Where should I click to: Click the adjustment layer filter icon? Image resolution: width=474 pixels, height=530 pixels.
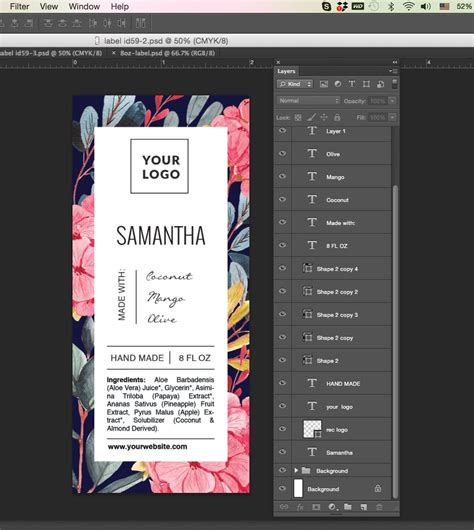click(x=338, y=84)
